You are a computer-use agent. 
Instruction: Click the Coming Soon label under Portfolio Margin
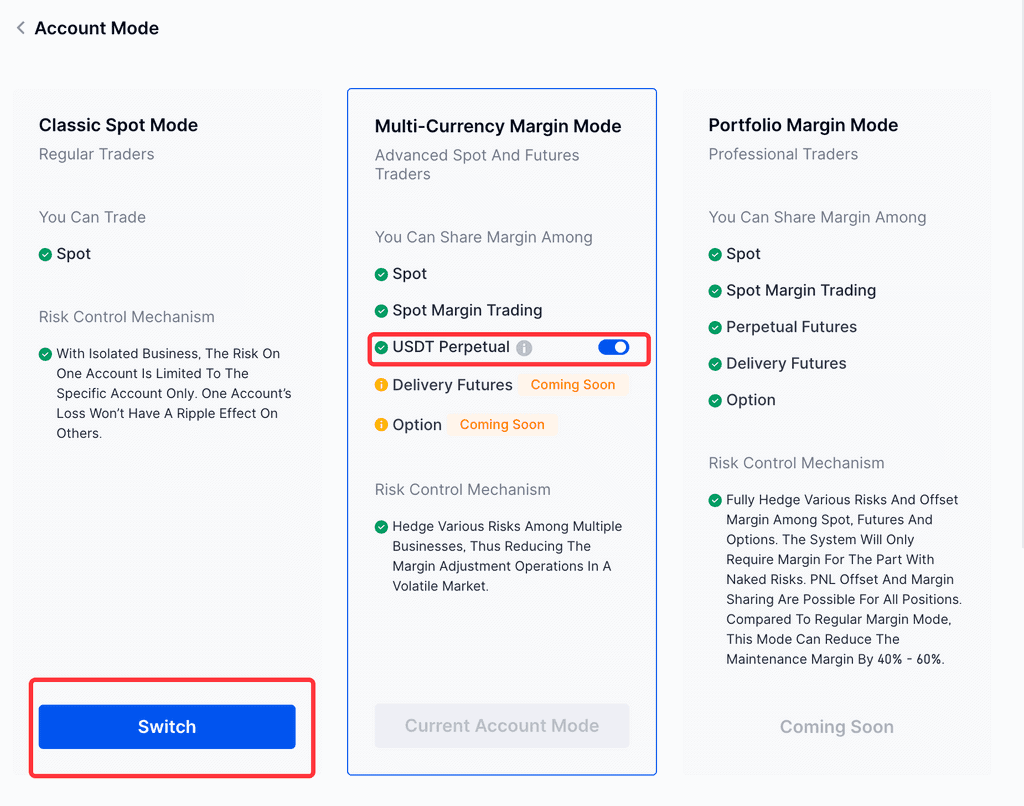(x=836, y=727)
